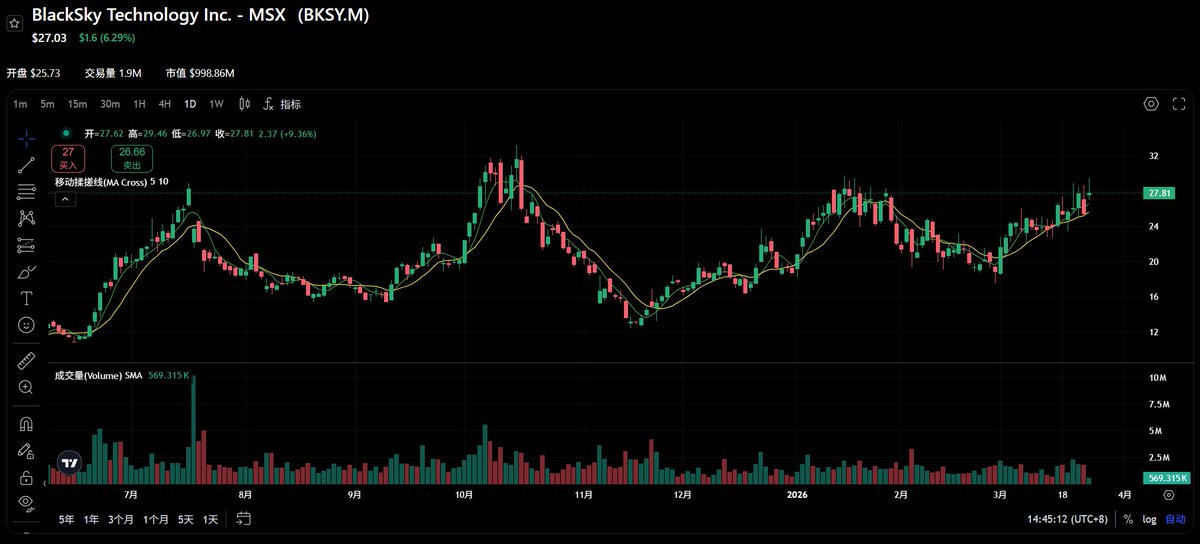Select the ruler measure tool
This screenshot has height=544, width=1200.
click(x=26, y=360)
